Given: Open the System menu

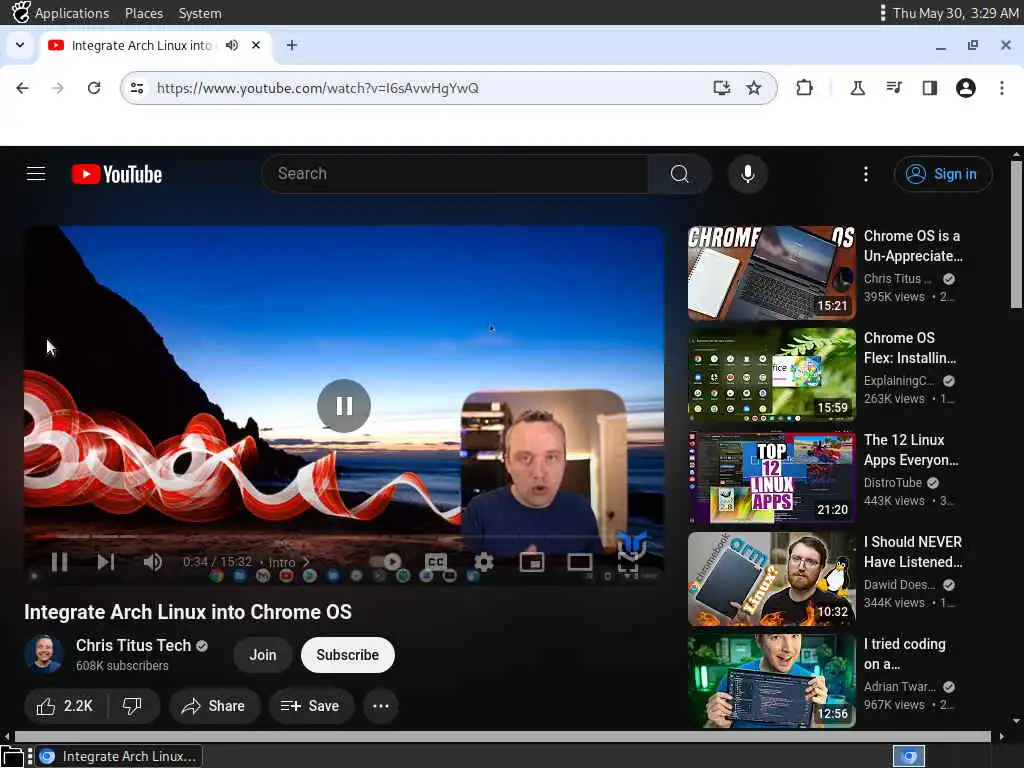Looking at the screenshot, I should (x=200, y=13).
